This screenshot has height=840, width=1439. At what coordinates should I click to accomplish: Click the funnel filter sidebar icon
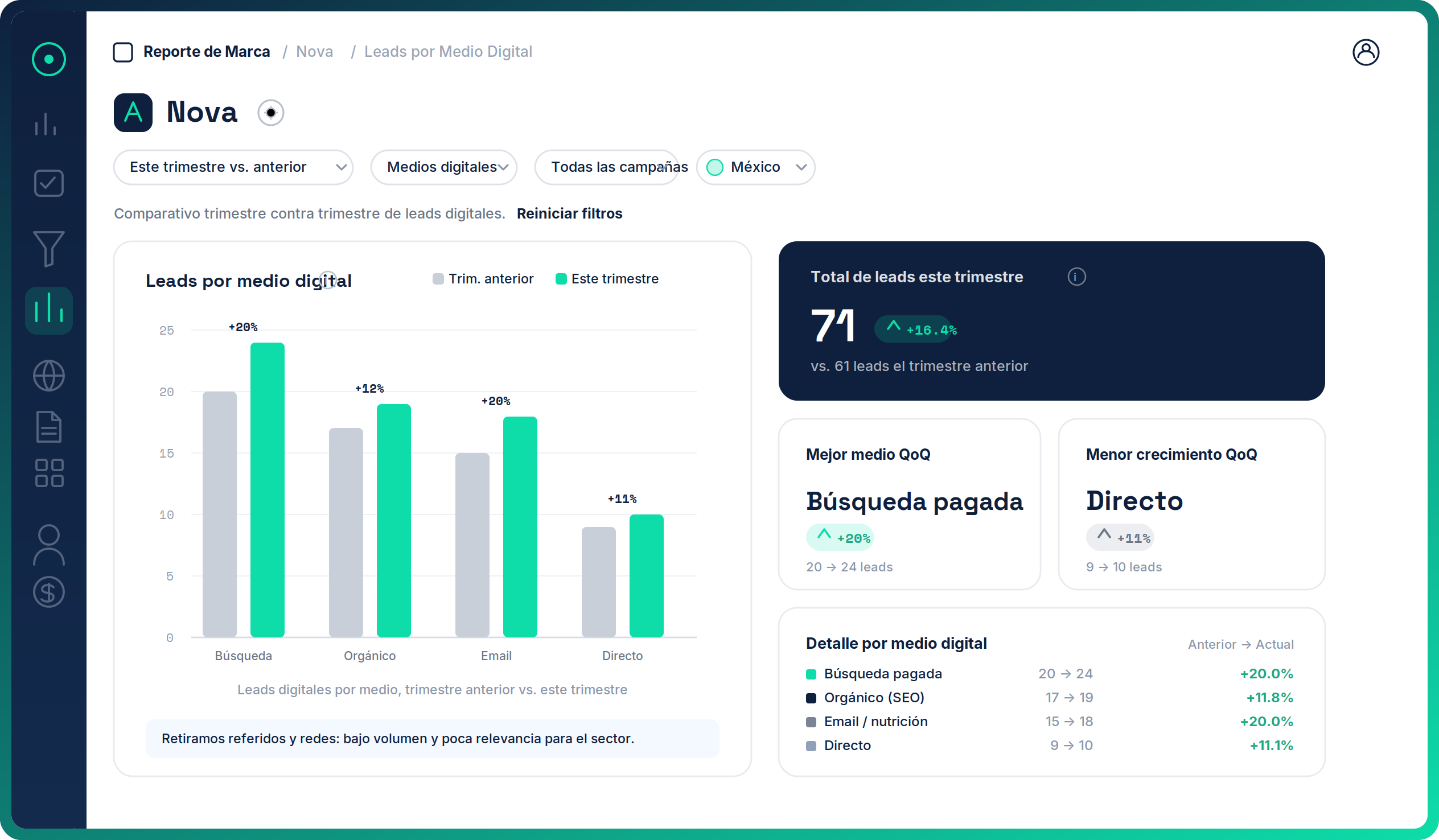click(48, 248)
